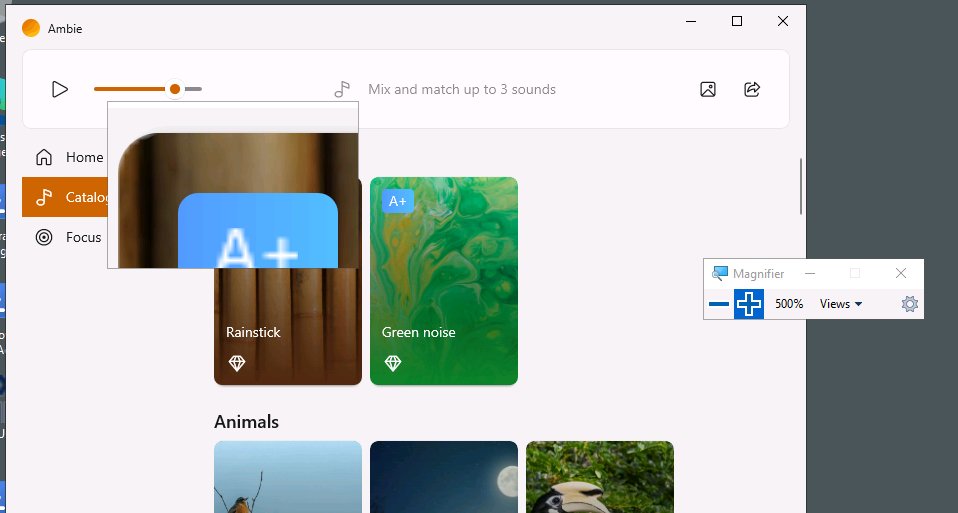Close the Magnifier window

point(901,273)
